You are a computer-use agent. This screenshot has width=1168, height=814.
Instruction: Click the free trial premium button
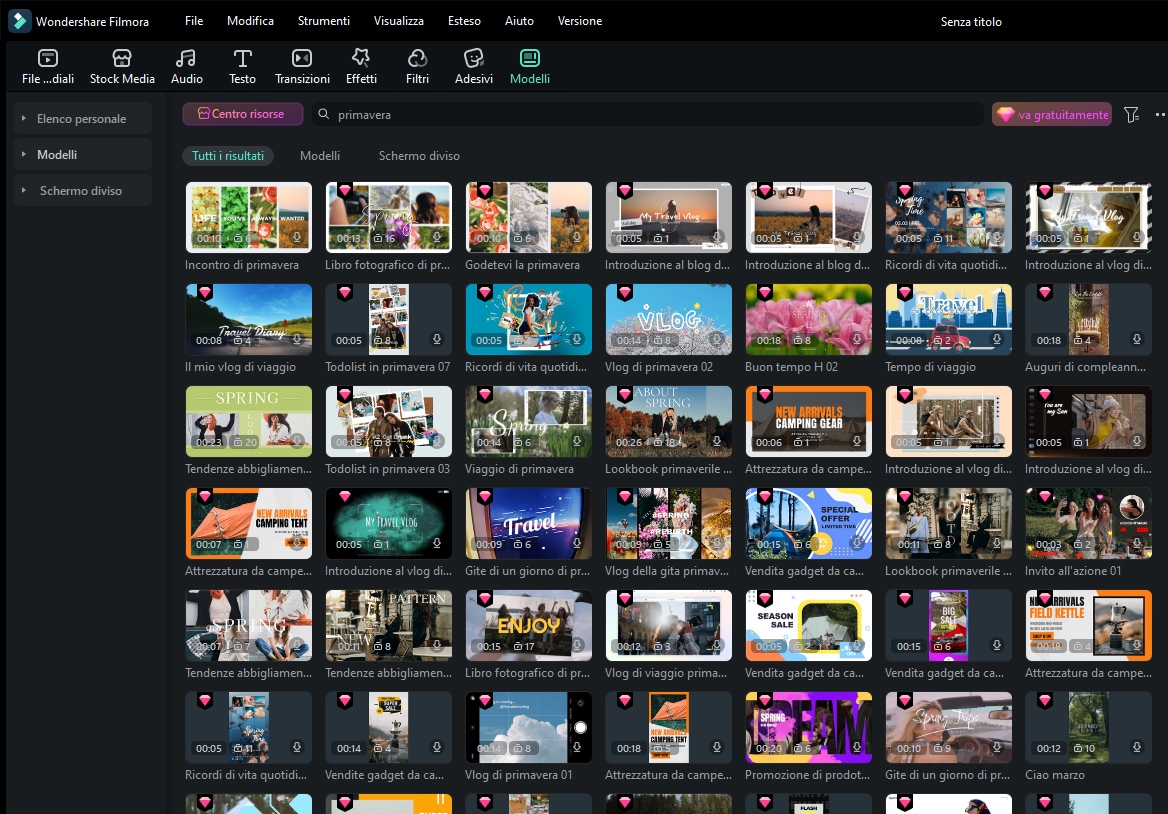point(1051,115)
